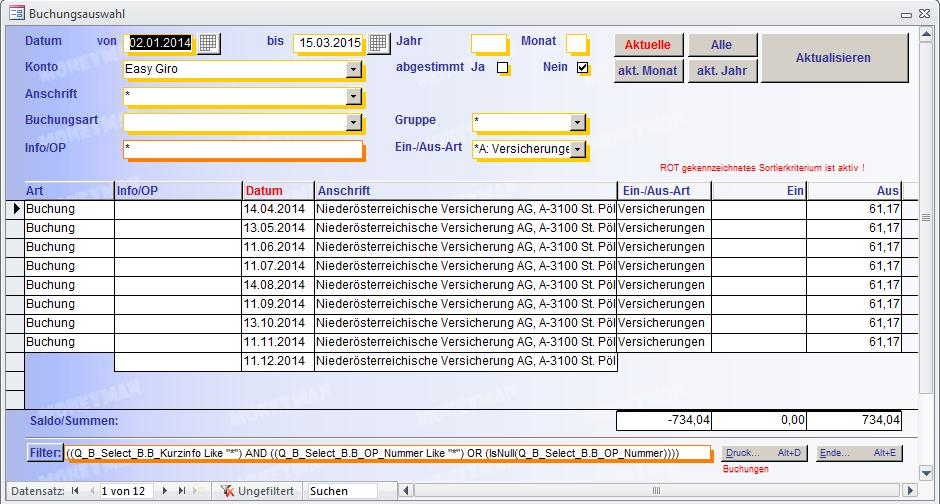Image resolution: width=940 pixels, height=504 pixels.
Task: Select row marker of first Buchung row
Action: pyautogui.click(x=15, y=209)
